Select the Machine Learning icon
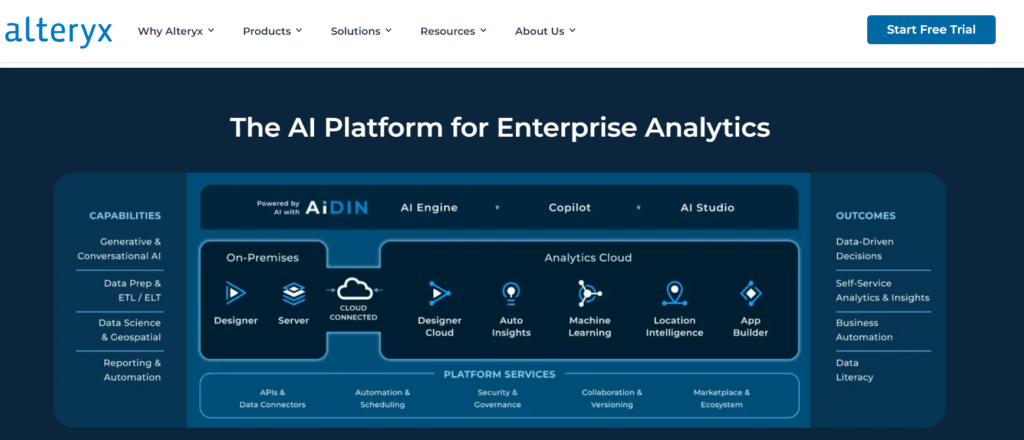 point(589,293)
